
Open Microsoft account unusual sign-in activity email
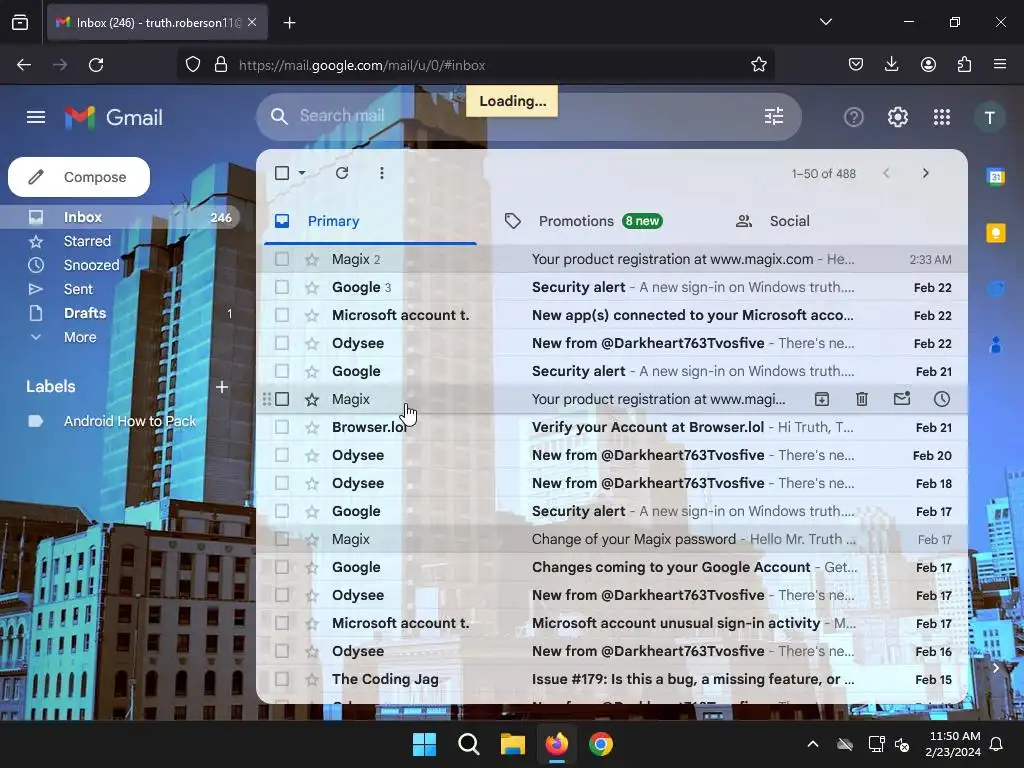612,623
